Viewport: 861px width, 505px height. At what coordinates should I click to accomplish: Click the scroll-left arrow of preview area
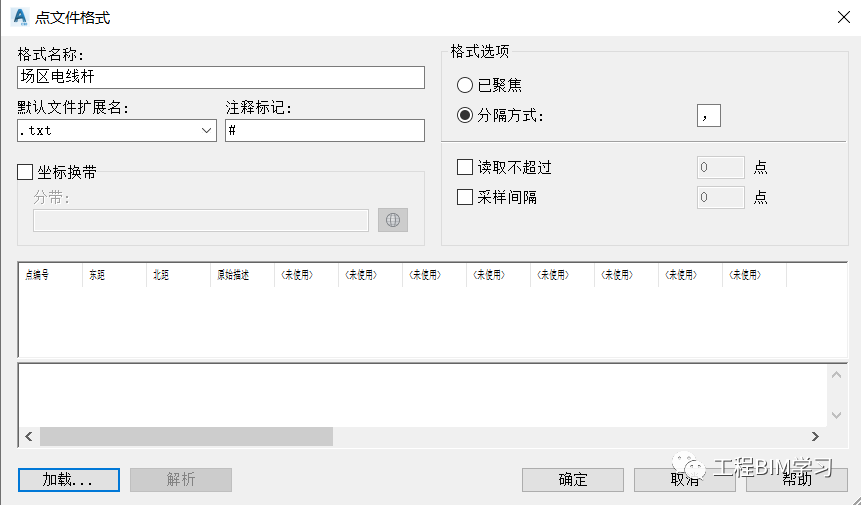pos(29,436)
